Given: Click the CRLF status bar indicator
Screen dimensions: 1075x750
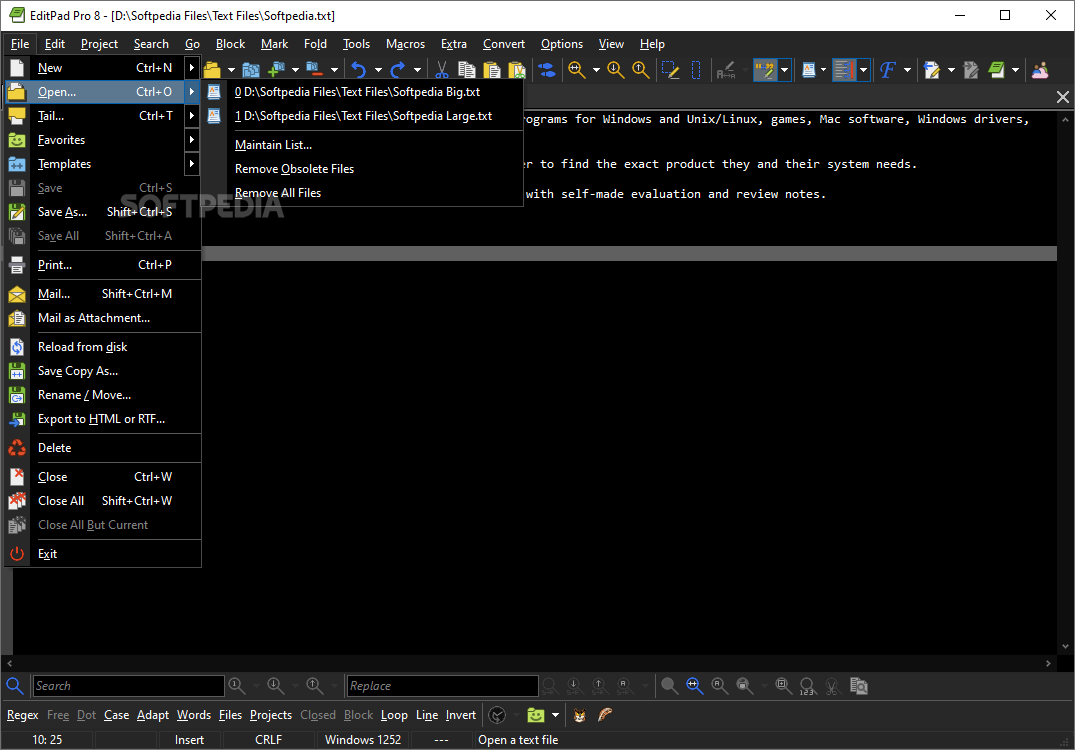Looking at the screenshot, I should pyautogui.click(x=269, y=740).
